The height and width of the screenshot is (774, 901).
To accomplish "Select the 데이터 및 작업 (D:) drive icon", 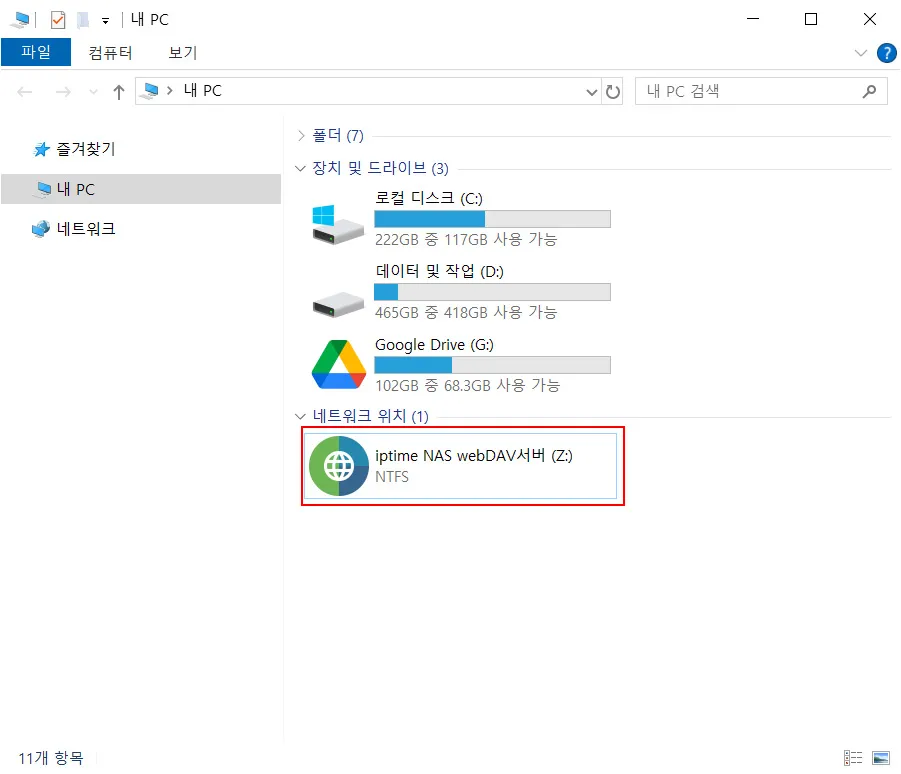I will pos(338,305).
